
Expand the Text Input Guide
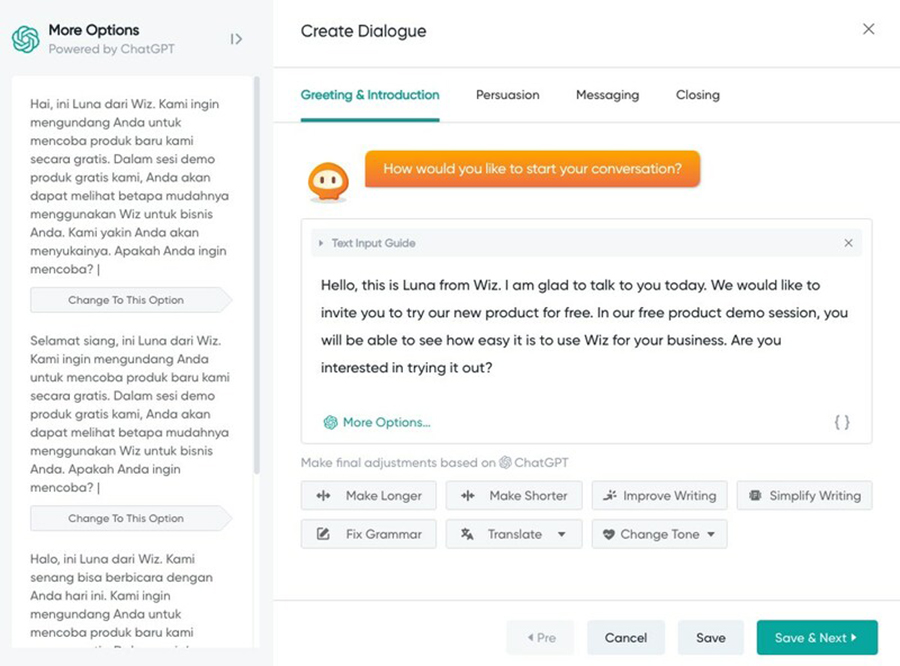[321, 243]
